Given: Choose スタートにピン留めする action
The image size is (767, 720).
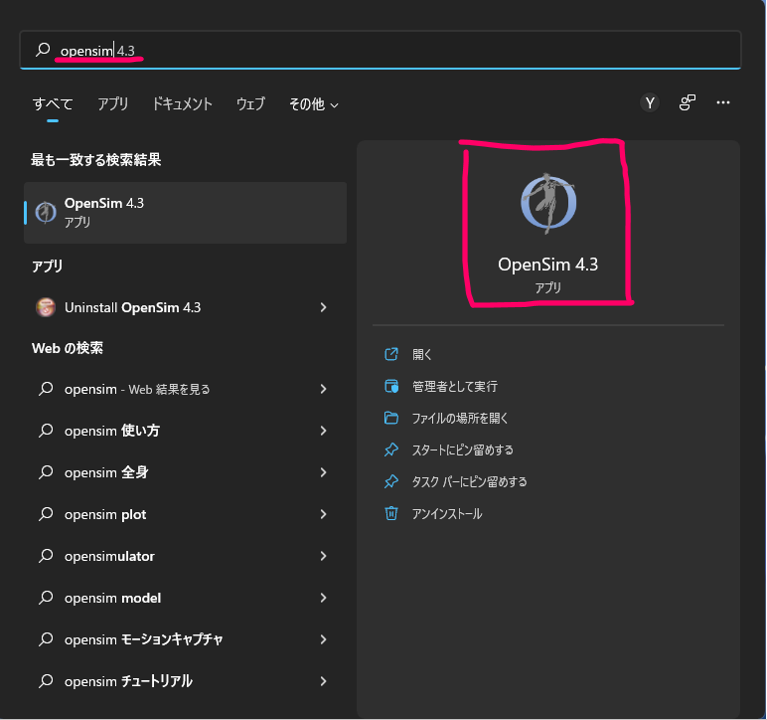Looking at the screenshot, I should [x=463, y=450].
